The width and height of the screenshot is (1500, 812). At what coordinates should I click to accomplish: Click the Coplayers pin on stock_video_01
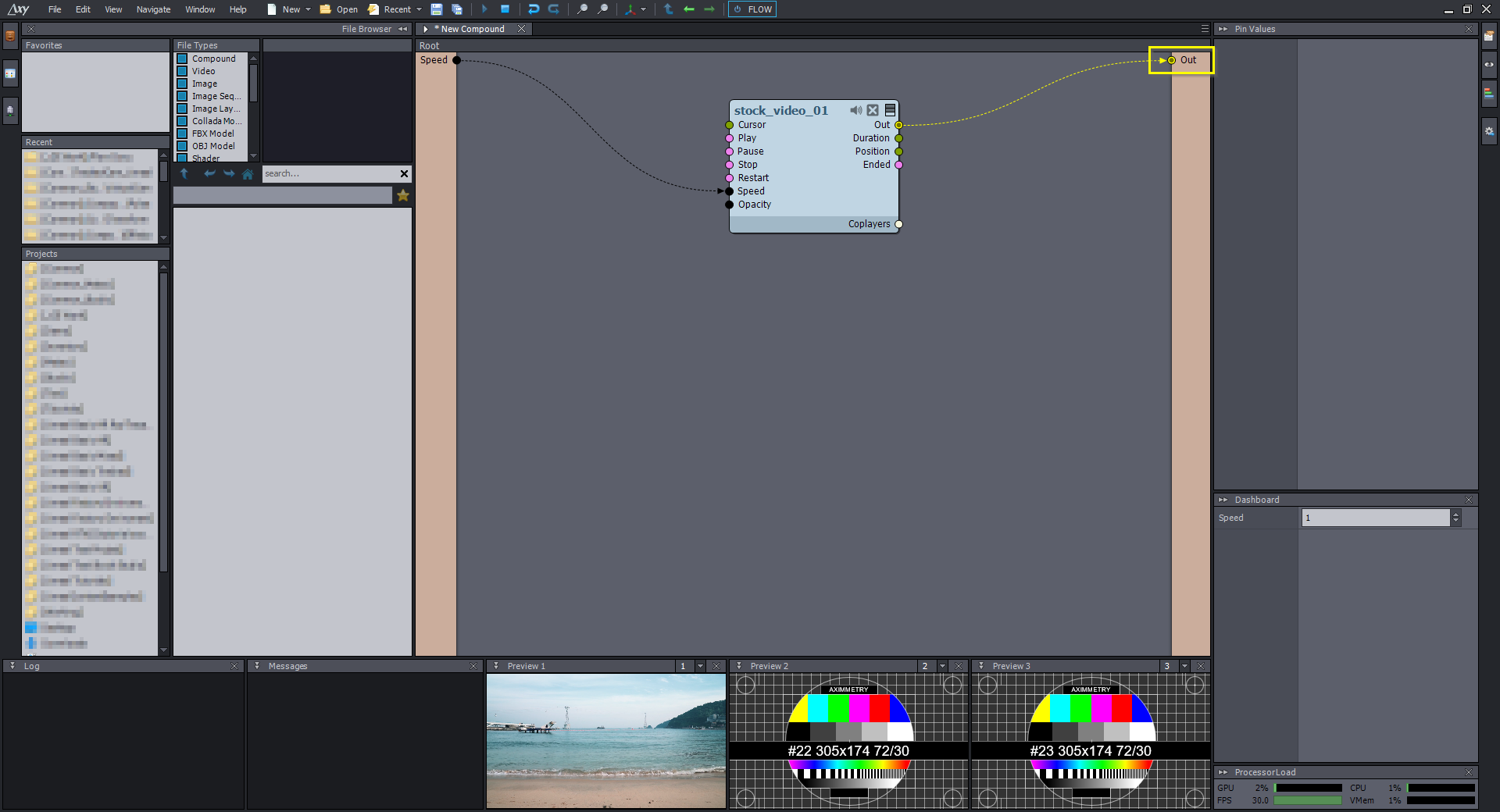coord(898,224)
